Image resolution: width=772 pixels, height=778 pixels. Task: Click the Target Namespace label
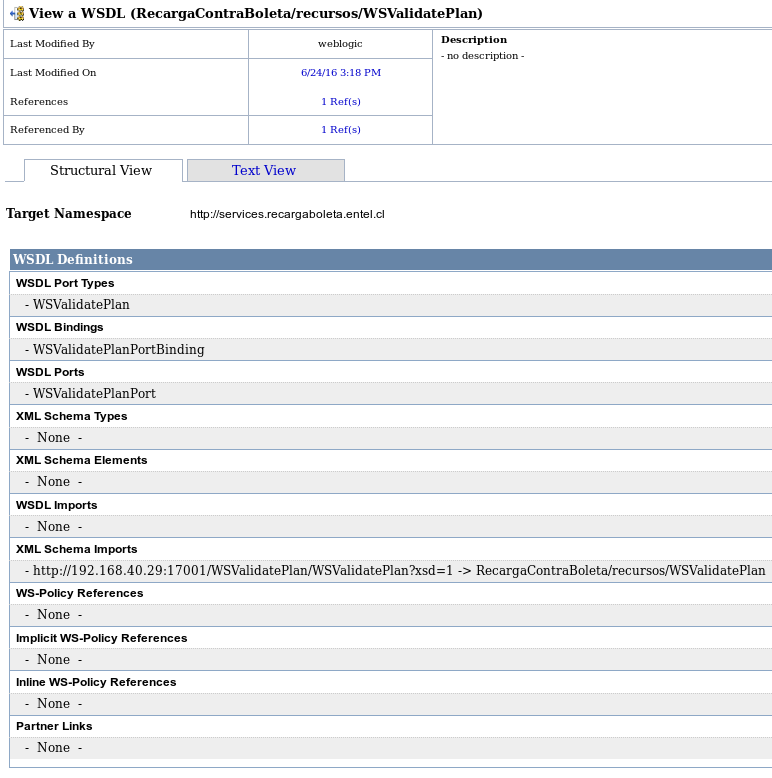(x=68, y=214)
